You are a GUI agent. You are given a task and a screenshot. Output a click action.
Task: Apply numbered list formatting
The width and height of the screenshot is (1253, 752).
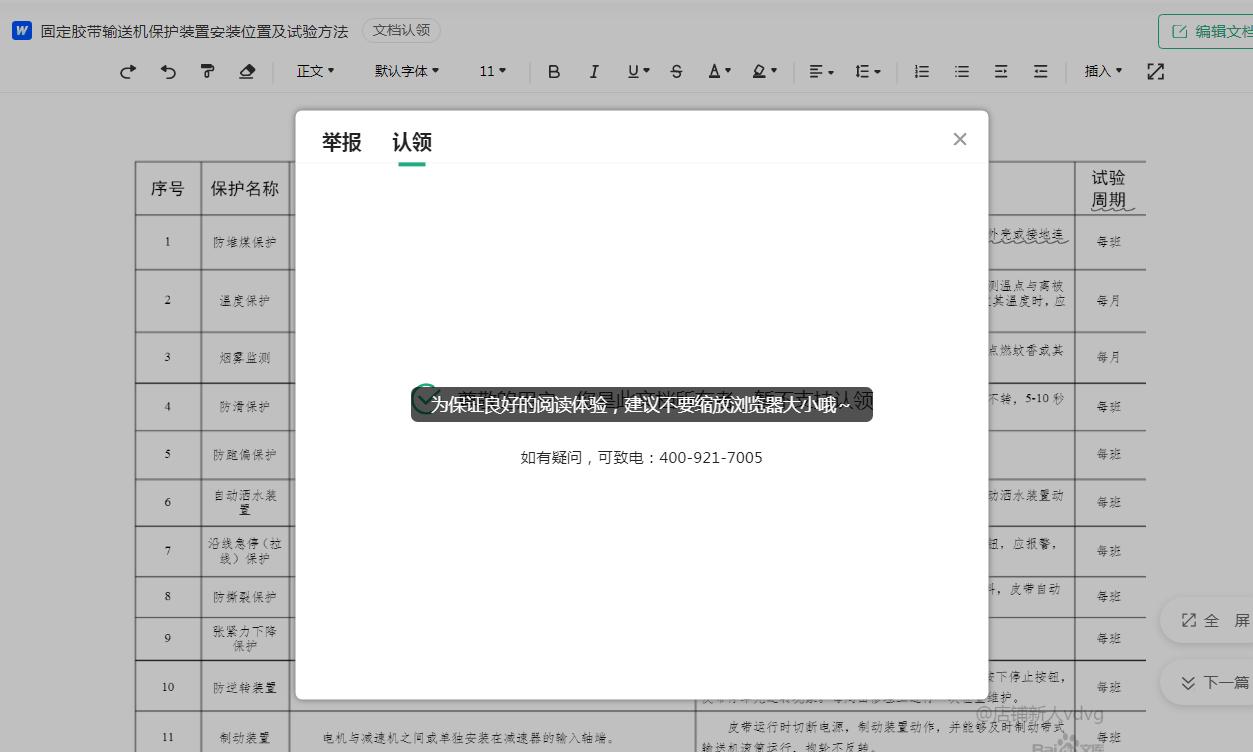tap(921, 71)
